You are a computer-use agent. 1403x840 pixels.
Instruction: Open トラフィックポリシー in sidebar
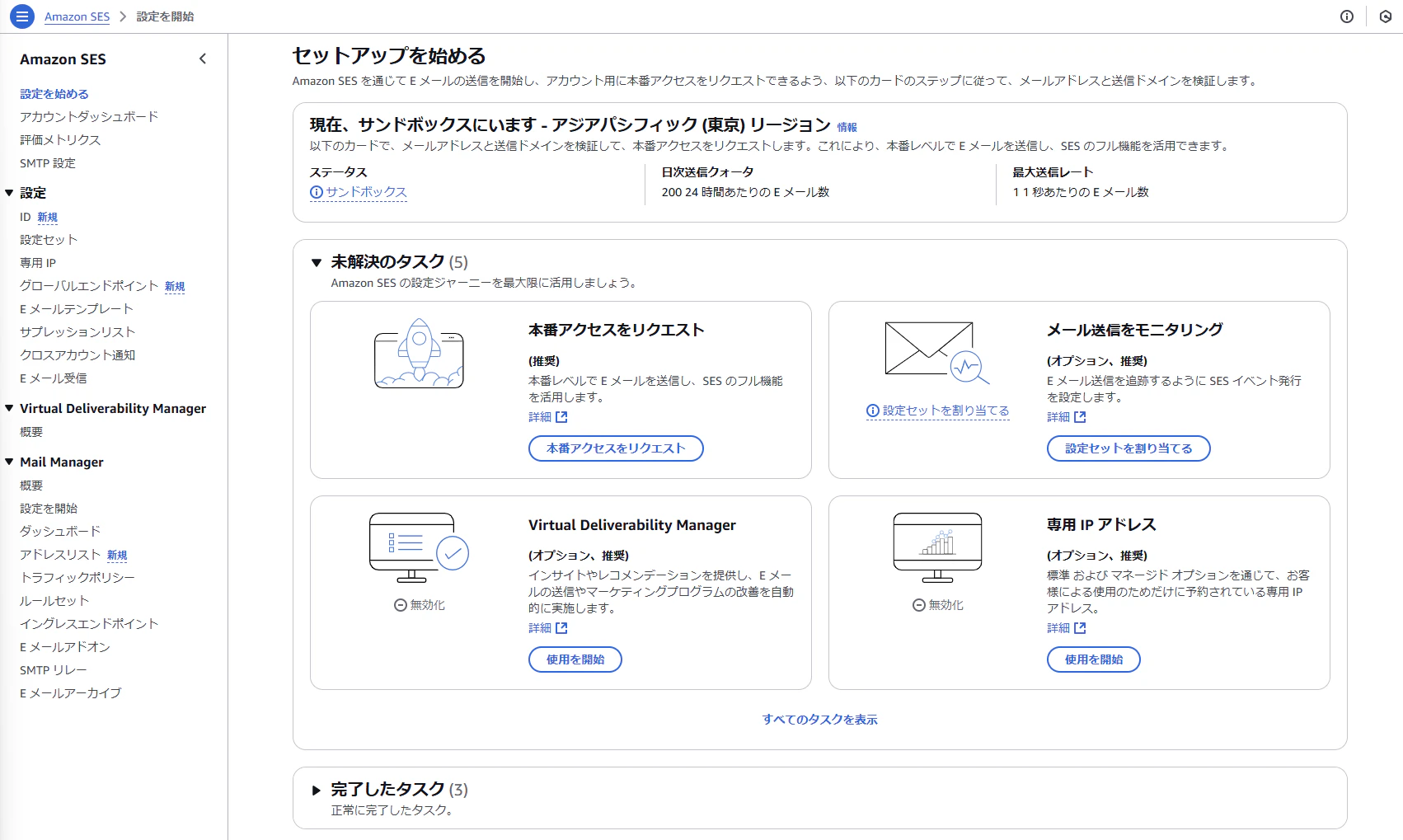(77, 578)
